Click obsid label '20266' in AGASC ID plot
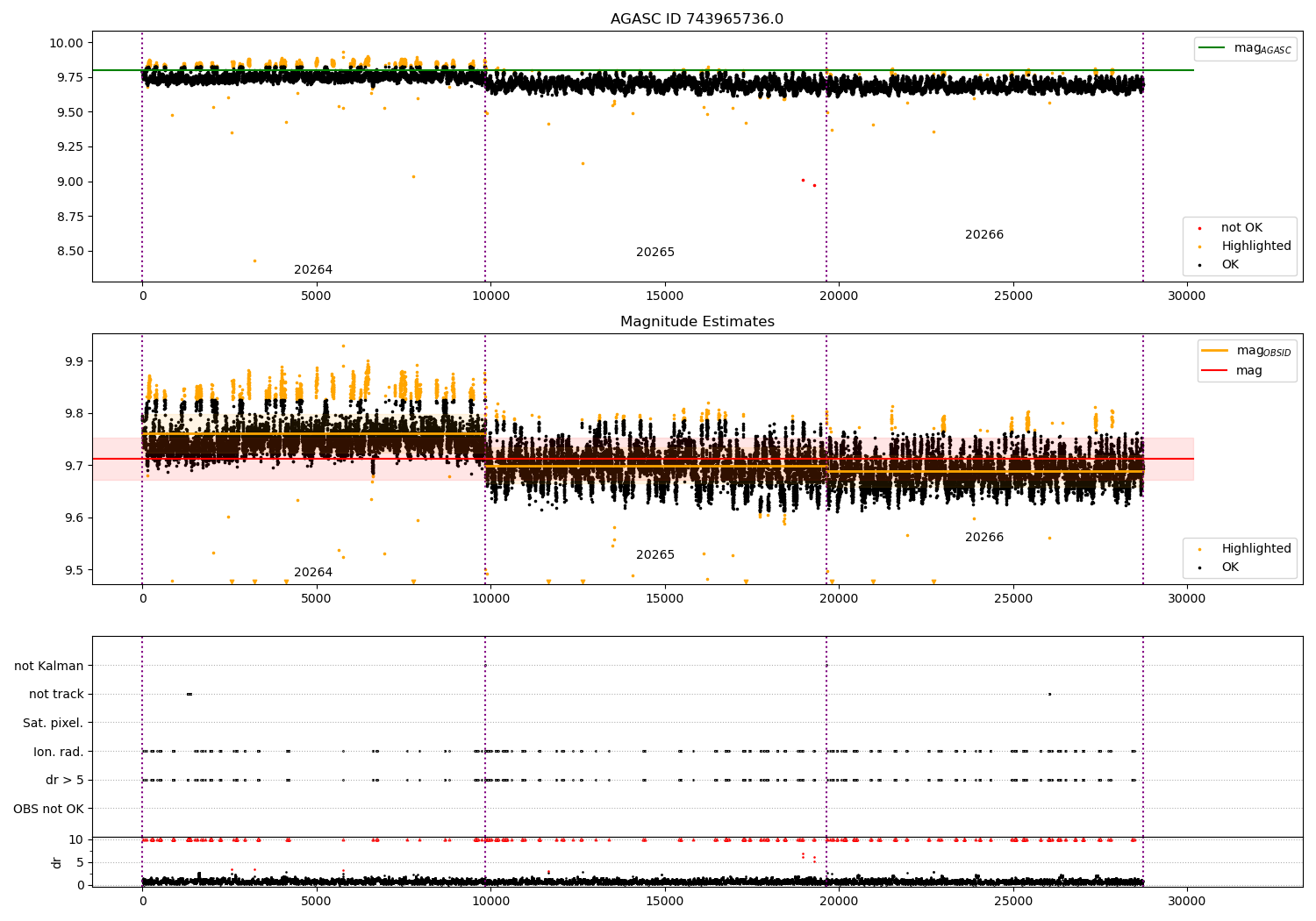 click(984, 235)
